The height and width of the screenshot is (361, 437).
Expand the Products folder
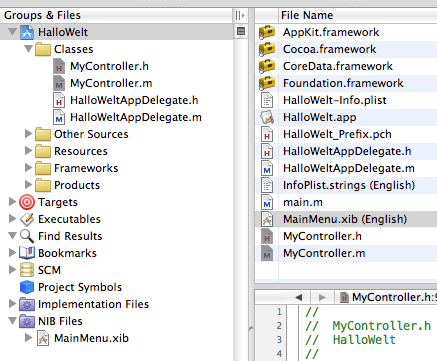pyautogui.click(x=29, y=185)
